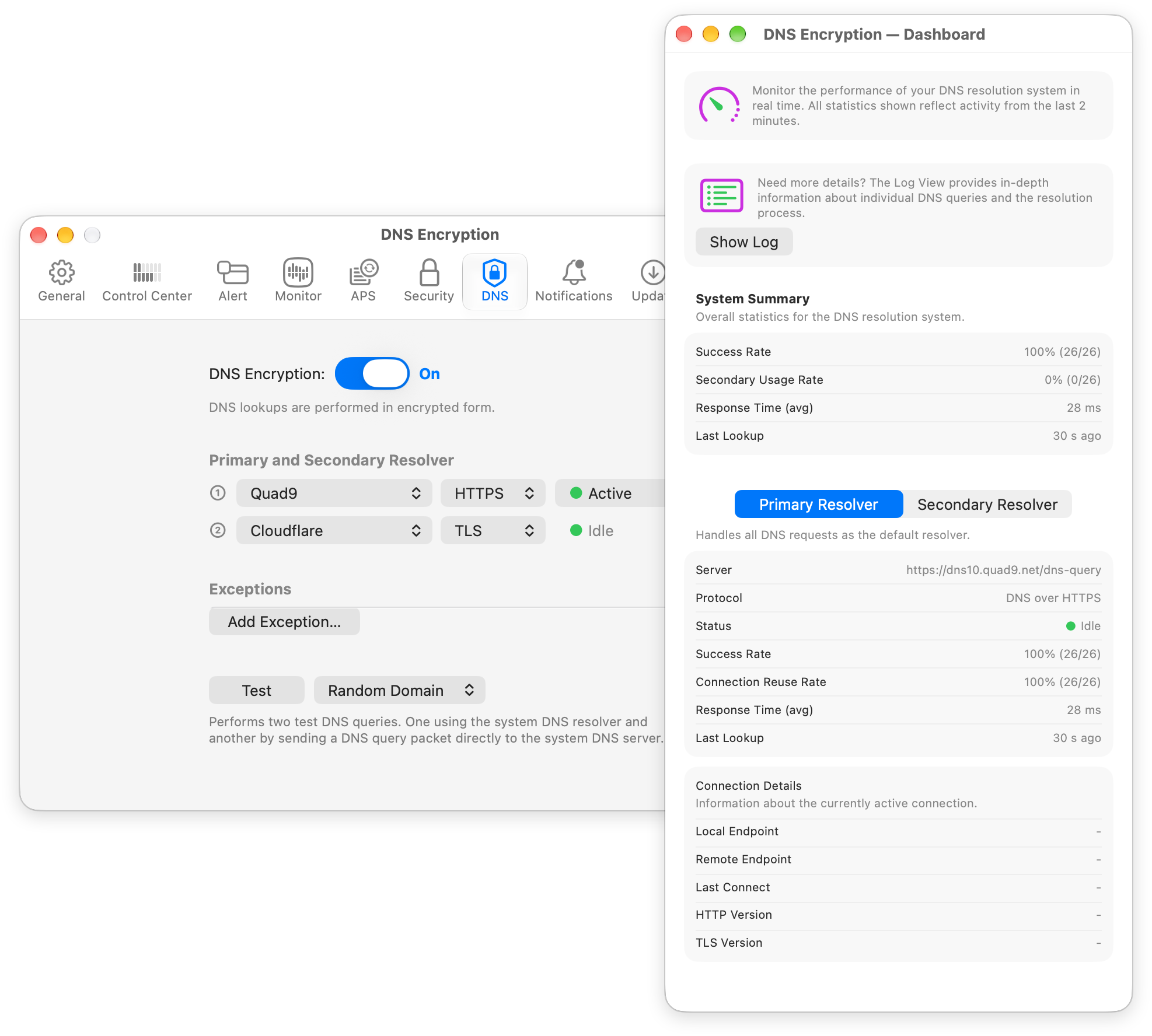Viewport: 1152px width, 1036px height.
Task: Select the DNS shield tab
Action: pos(495,281)
